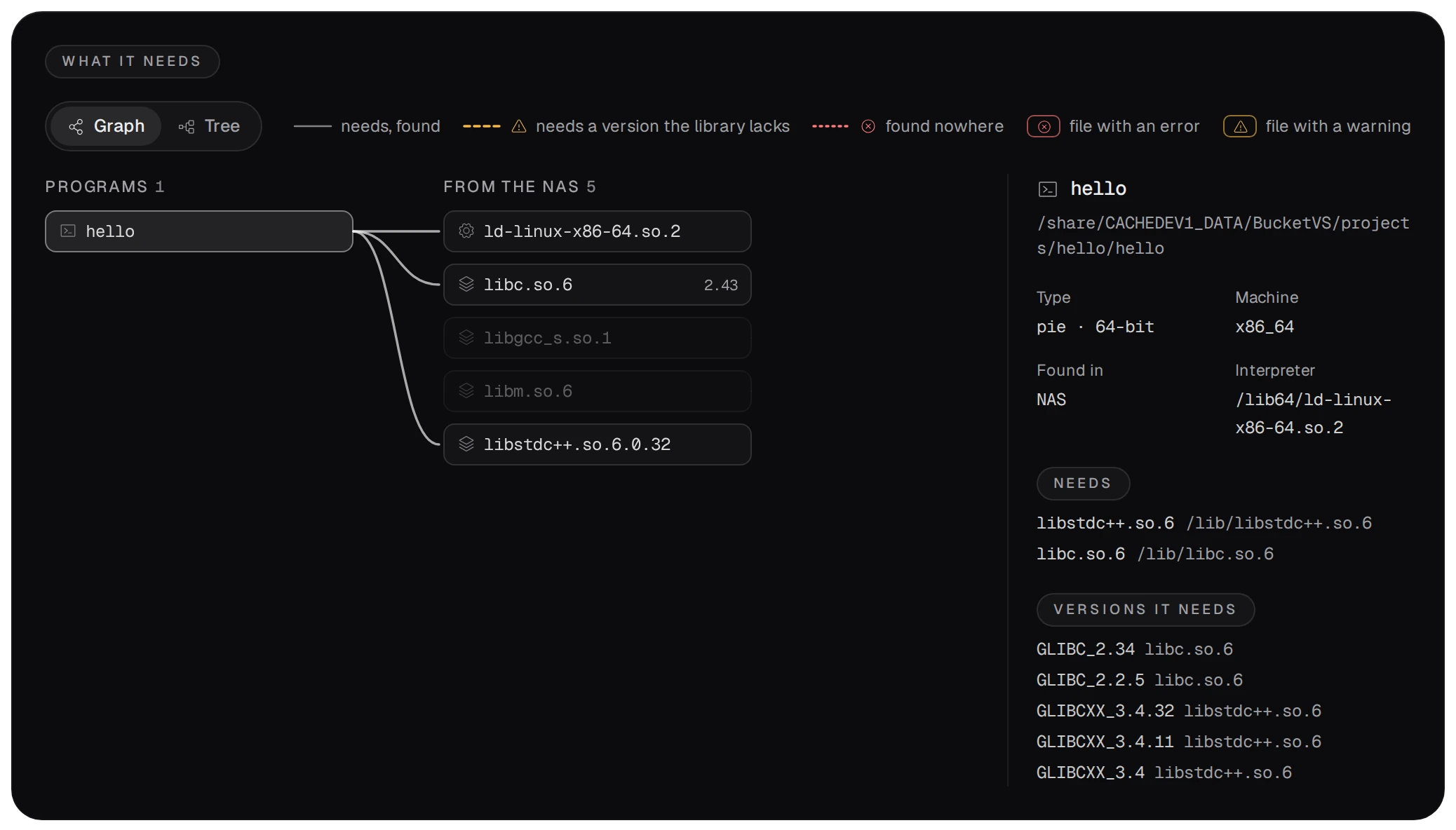Click the boxed warning icon for file with a warning
The width and height of the screenshot is (1456, 830).
coord(1240,126)
